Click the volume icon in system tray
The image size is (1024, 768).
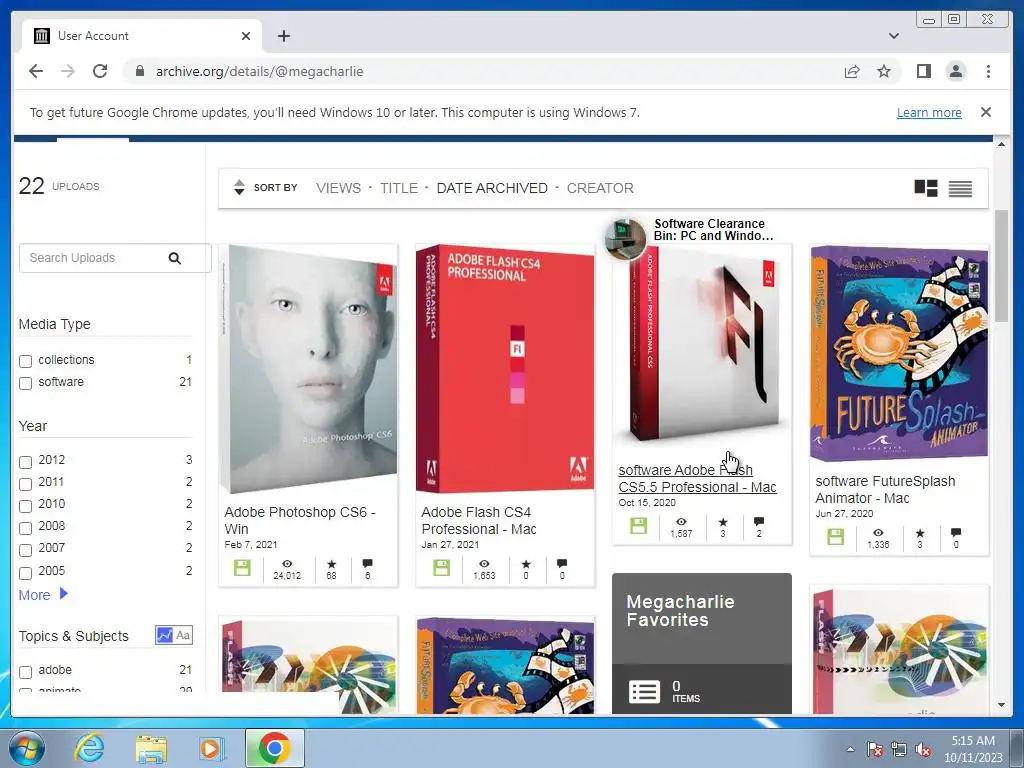(923, 749)
